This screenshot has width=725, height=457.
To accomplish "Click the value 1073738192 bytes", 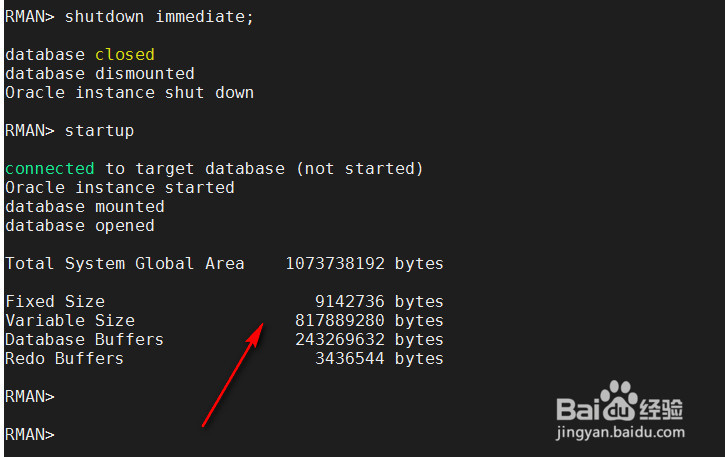I will pos(364,263).
